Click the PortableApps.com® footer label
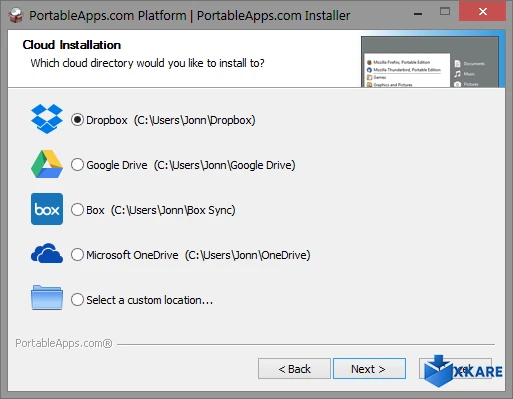 pos(64,343)
